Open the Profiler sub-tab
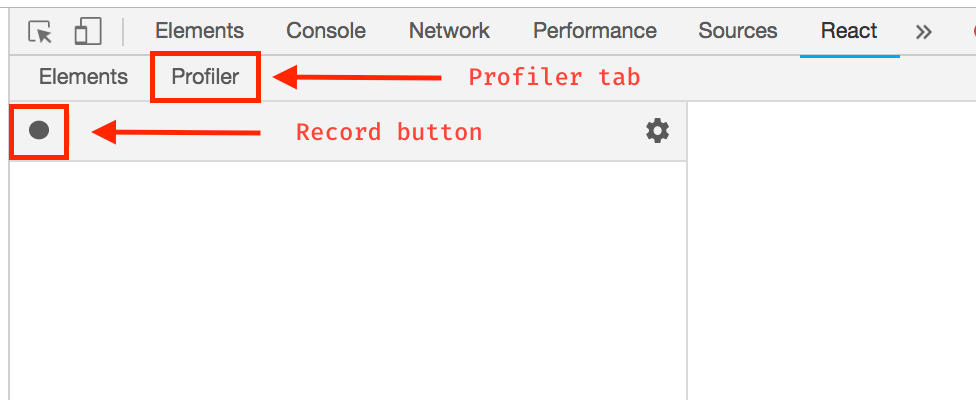976x400 pixels. click(x=205, y=77)
